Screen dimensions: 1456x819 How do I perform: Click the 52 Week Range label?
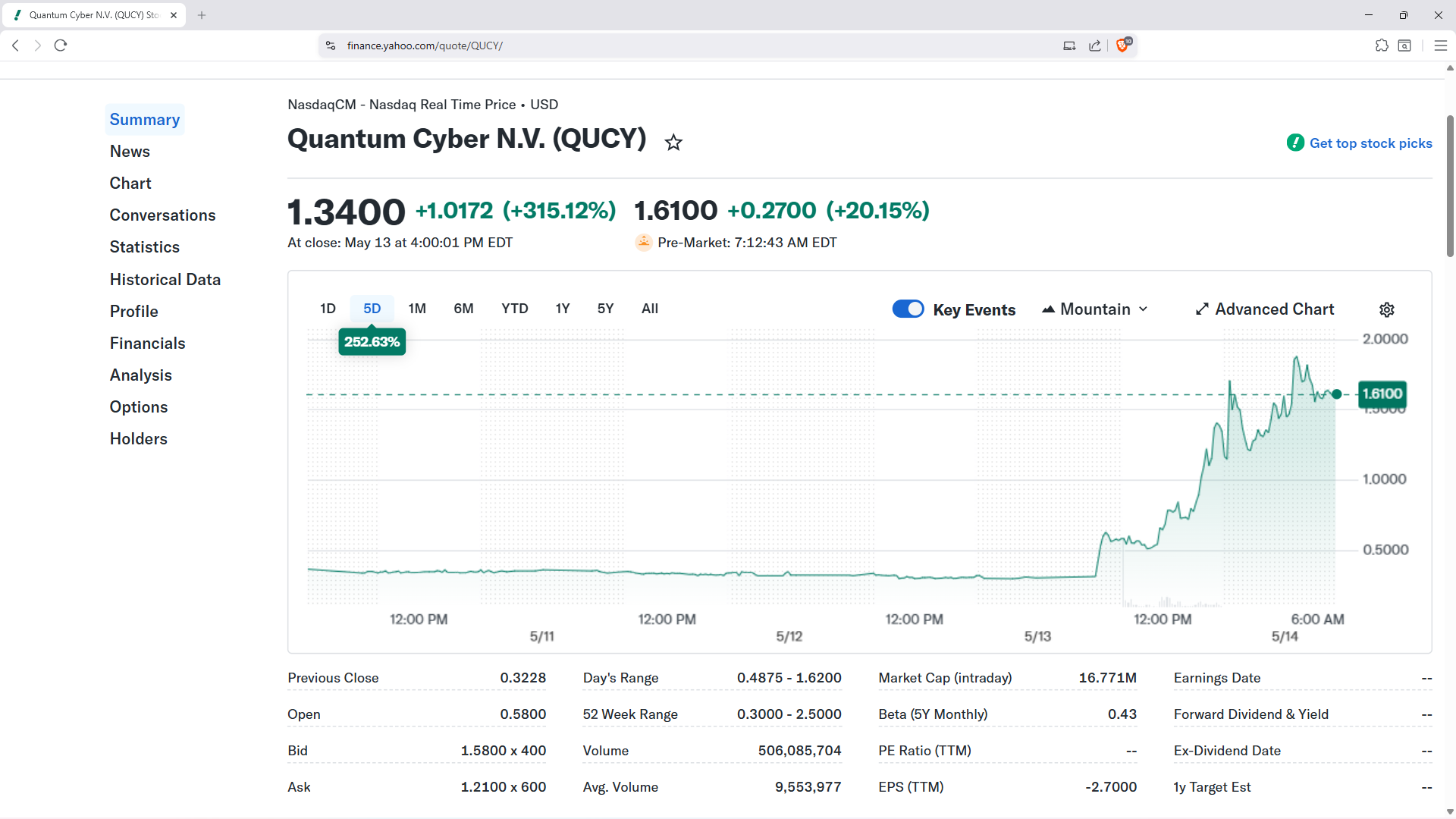tap(630, 714)
